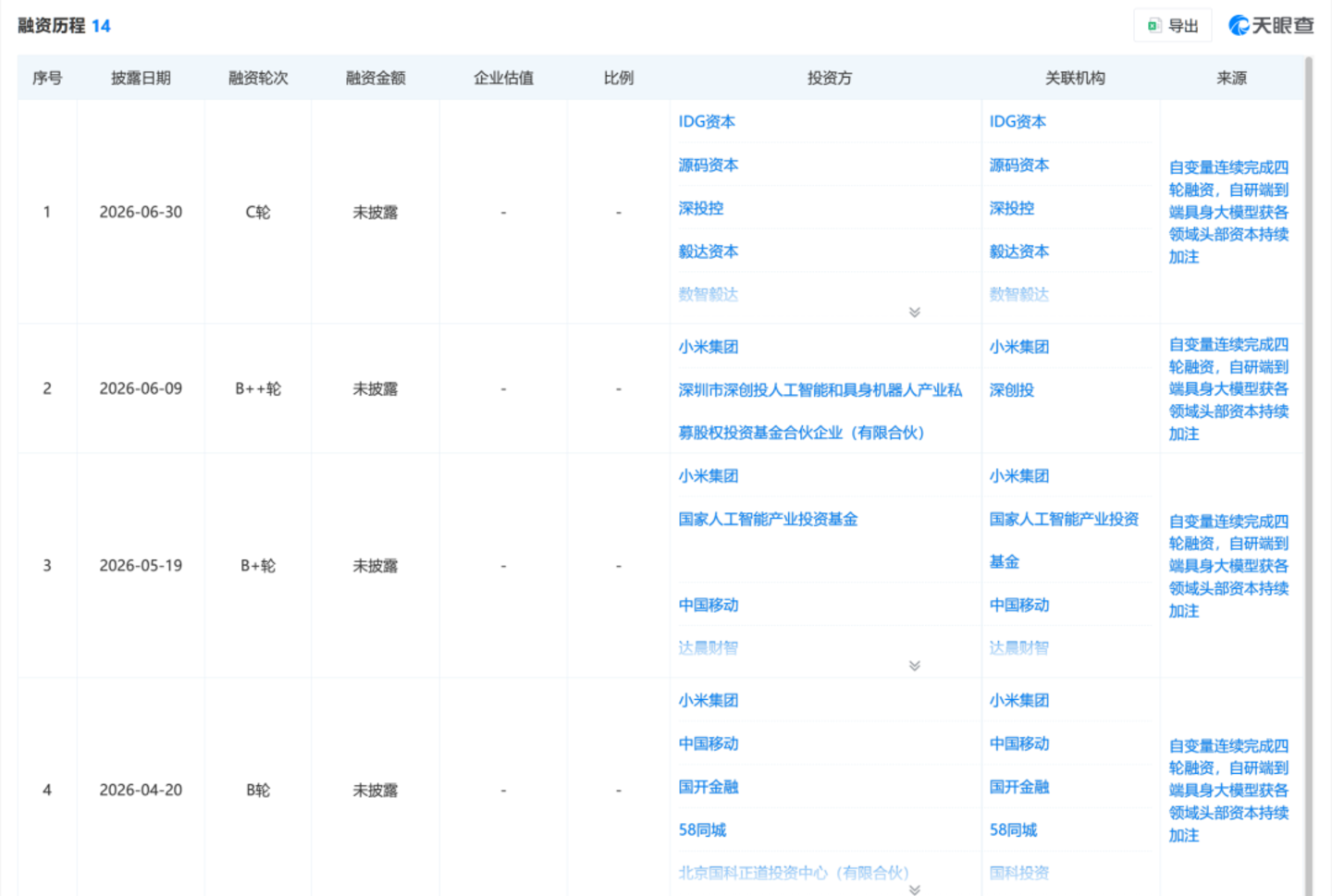Open IDG资本 in 投资方 column
1332x896 pixels.
707,122
